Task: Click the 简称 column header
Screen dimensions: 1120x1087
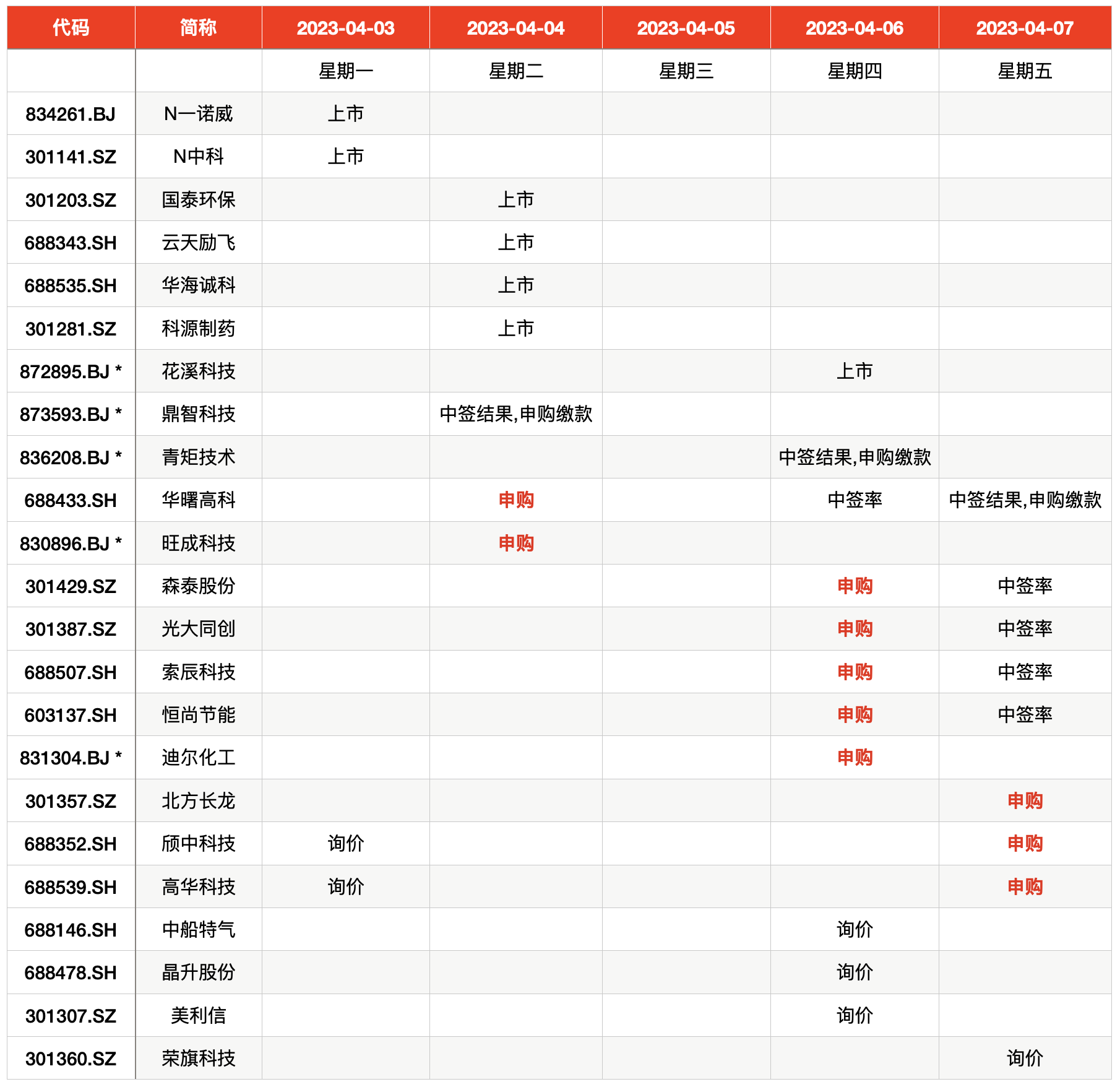Action: [198, 28]
